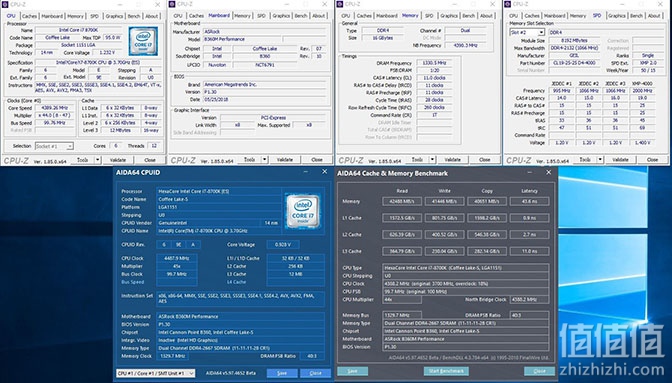
Task: Select Memory tab in the SPD CPU-Z window
Action: pyautogui.click(x=577, y=16)
